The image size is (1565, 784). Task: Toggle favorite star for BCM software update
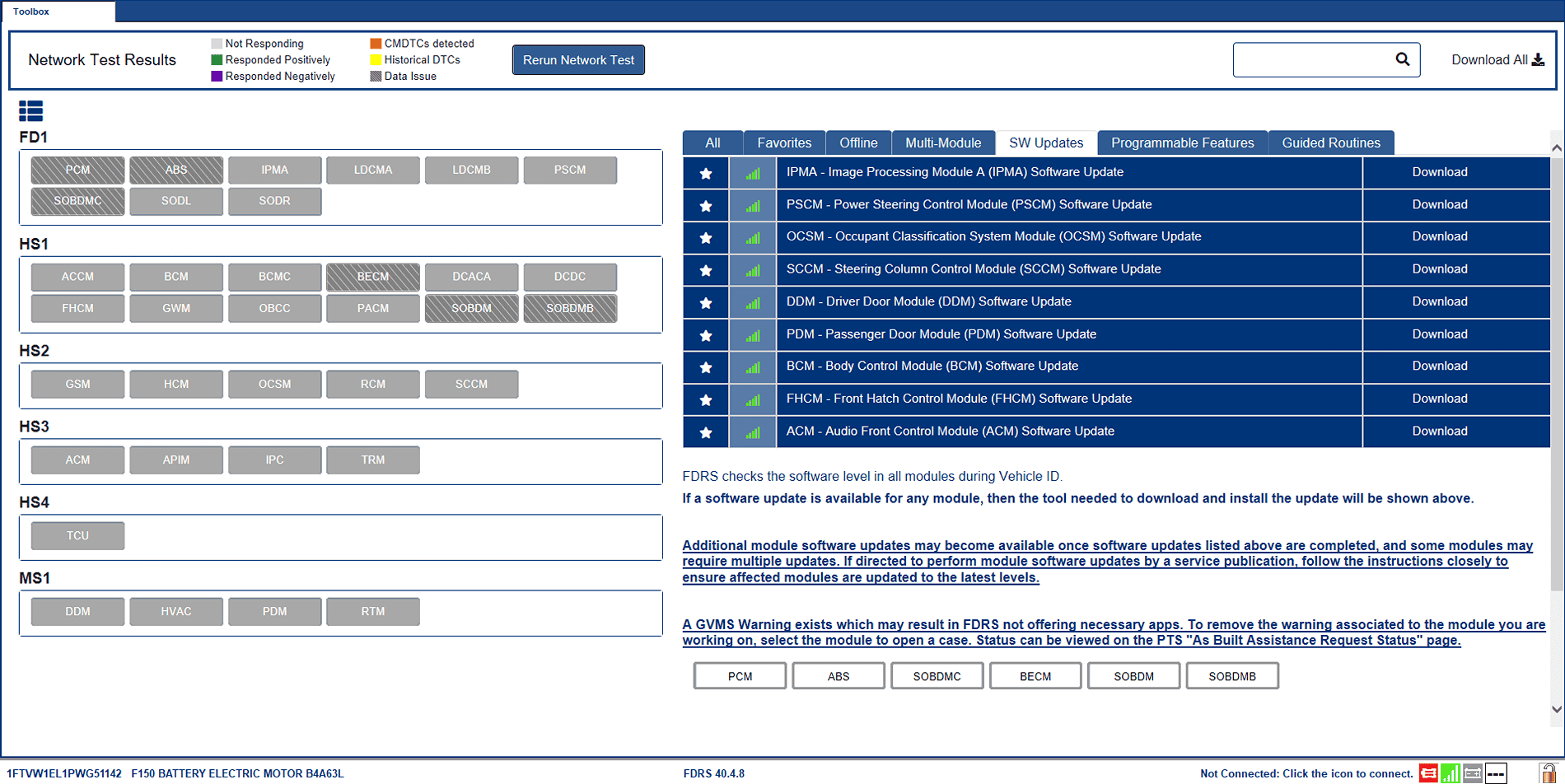(x=706, y=367)
